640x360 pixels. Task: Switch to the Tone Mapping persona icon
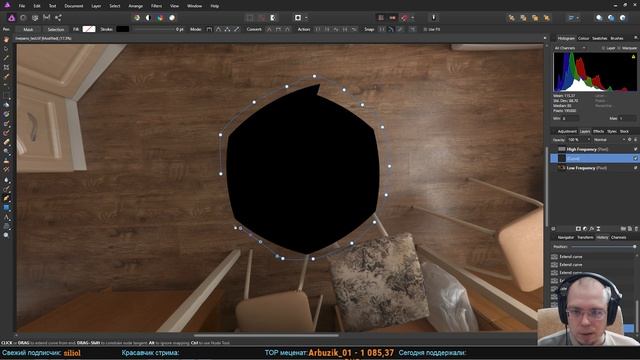click(47, 18)
